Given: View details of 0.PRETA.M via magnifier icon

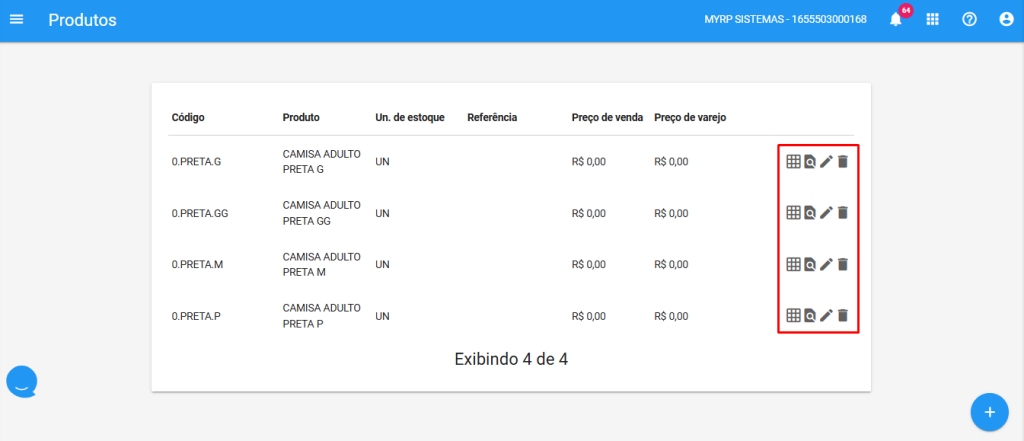Looking at the screenshot, I should coord(810,264).
